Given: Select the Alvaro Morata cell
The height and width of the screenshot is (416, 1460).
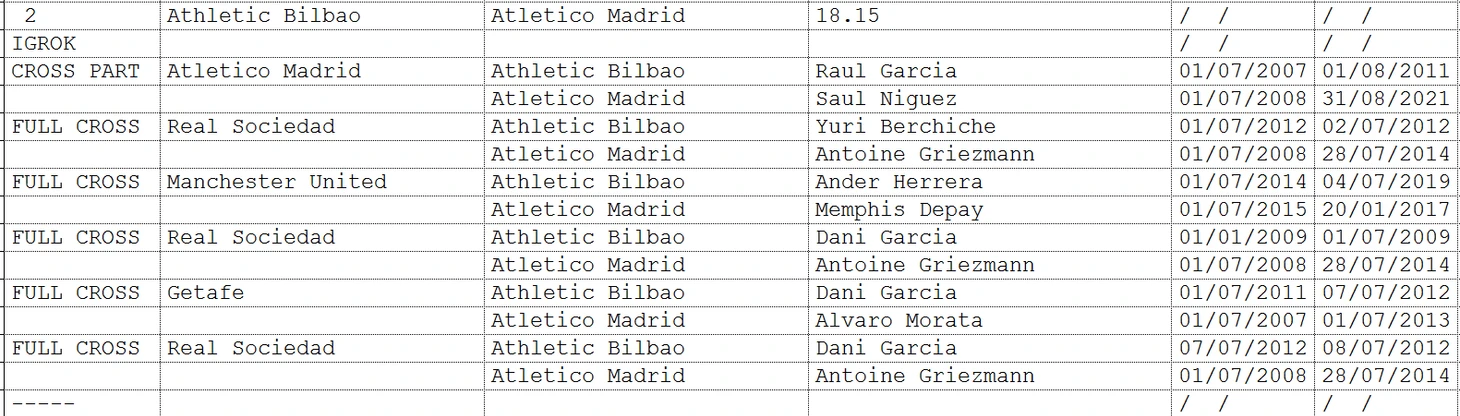Looking at the screenshot, I should 989,321.
